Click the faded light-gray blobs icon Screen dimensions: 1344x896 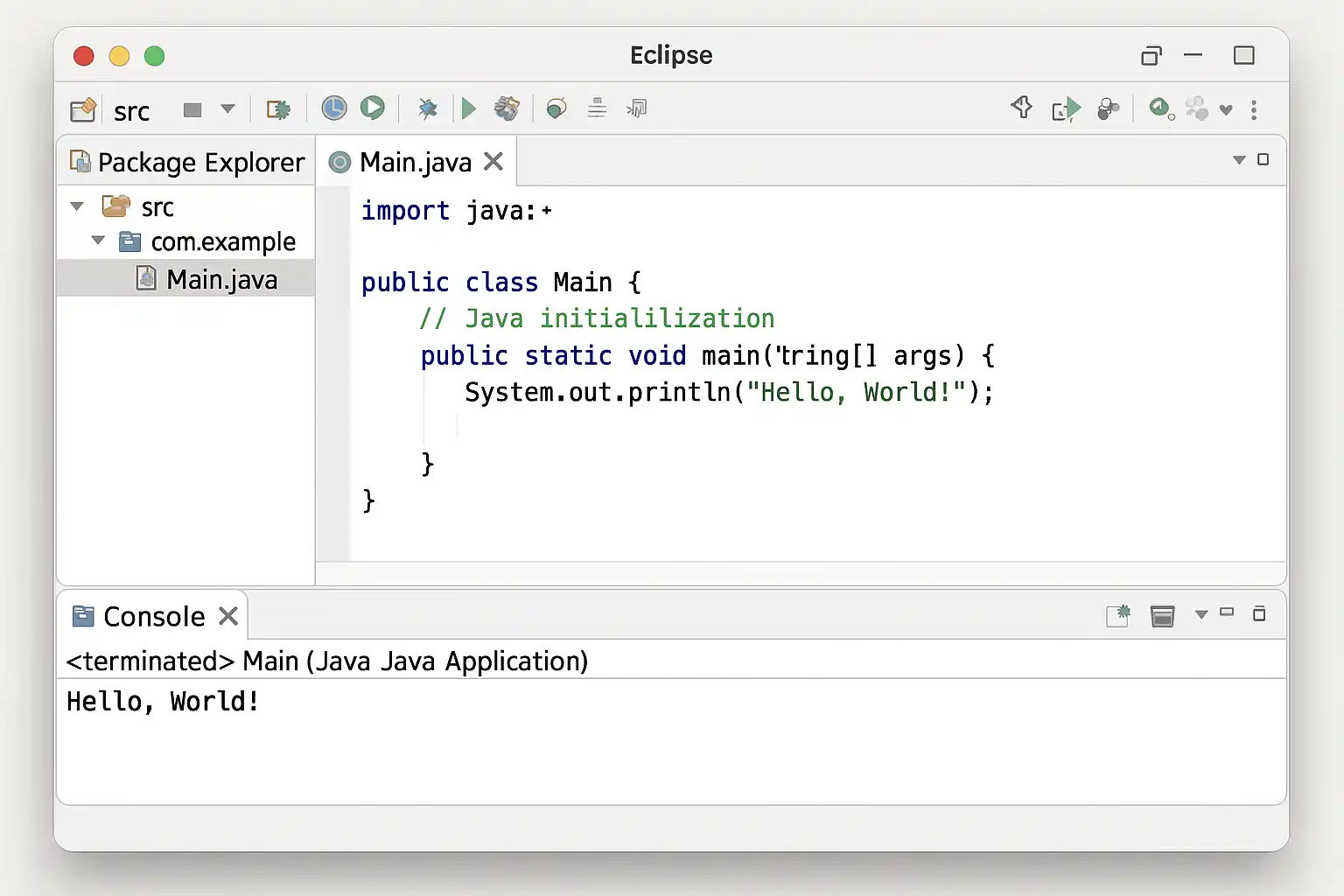point(1196,108)
